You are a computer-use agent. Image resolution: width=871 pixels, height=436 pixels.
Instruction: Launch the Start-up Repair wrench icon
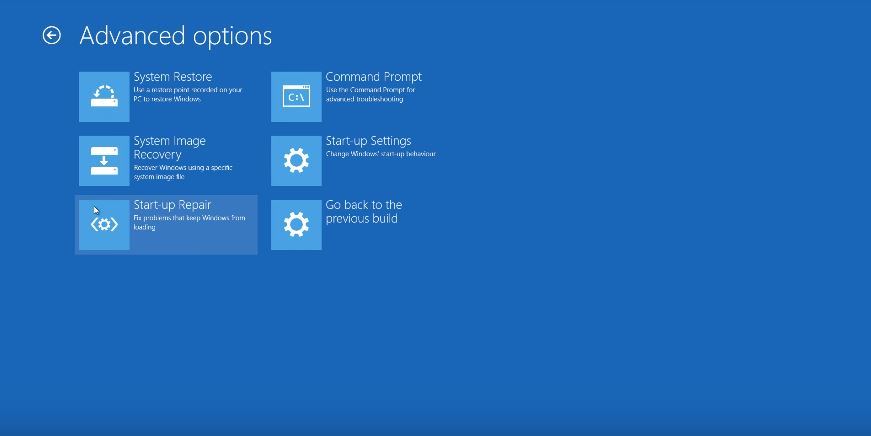point(104,225)
